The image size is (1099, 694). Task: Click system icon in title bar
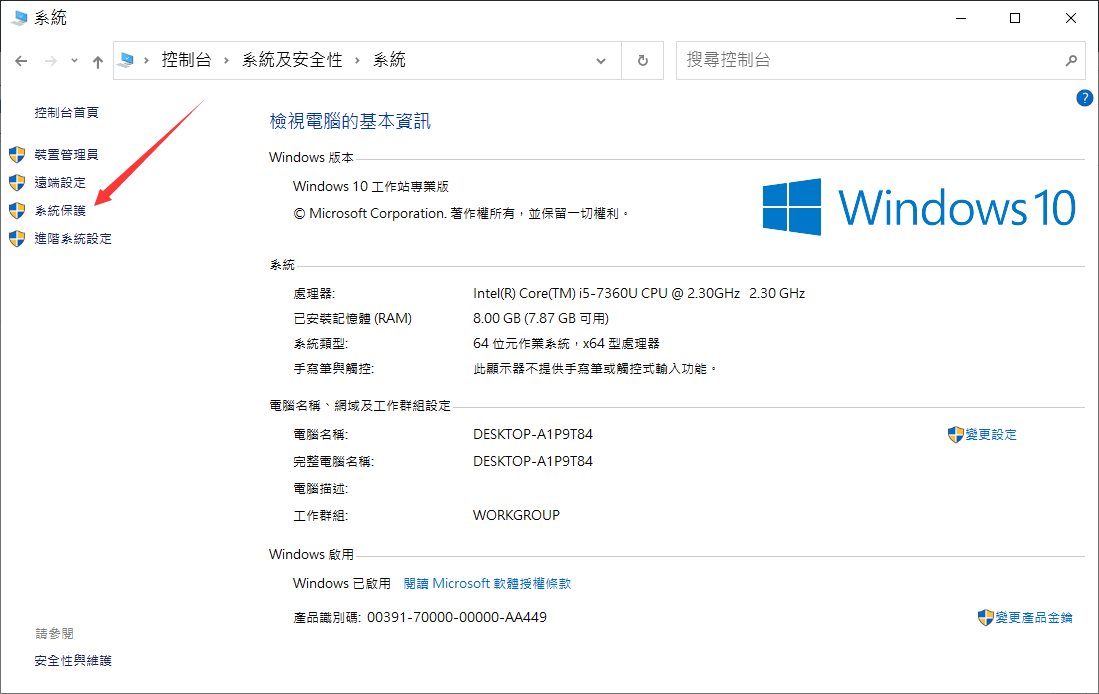point(19,18)
